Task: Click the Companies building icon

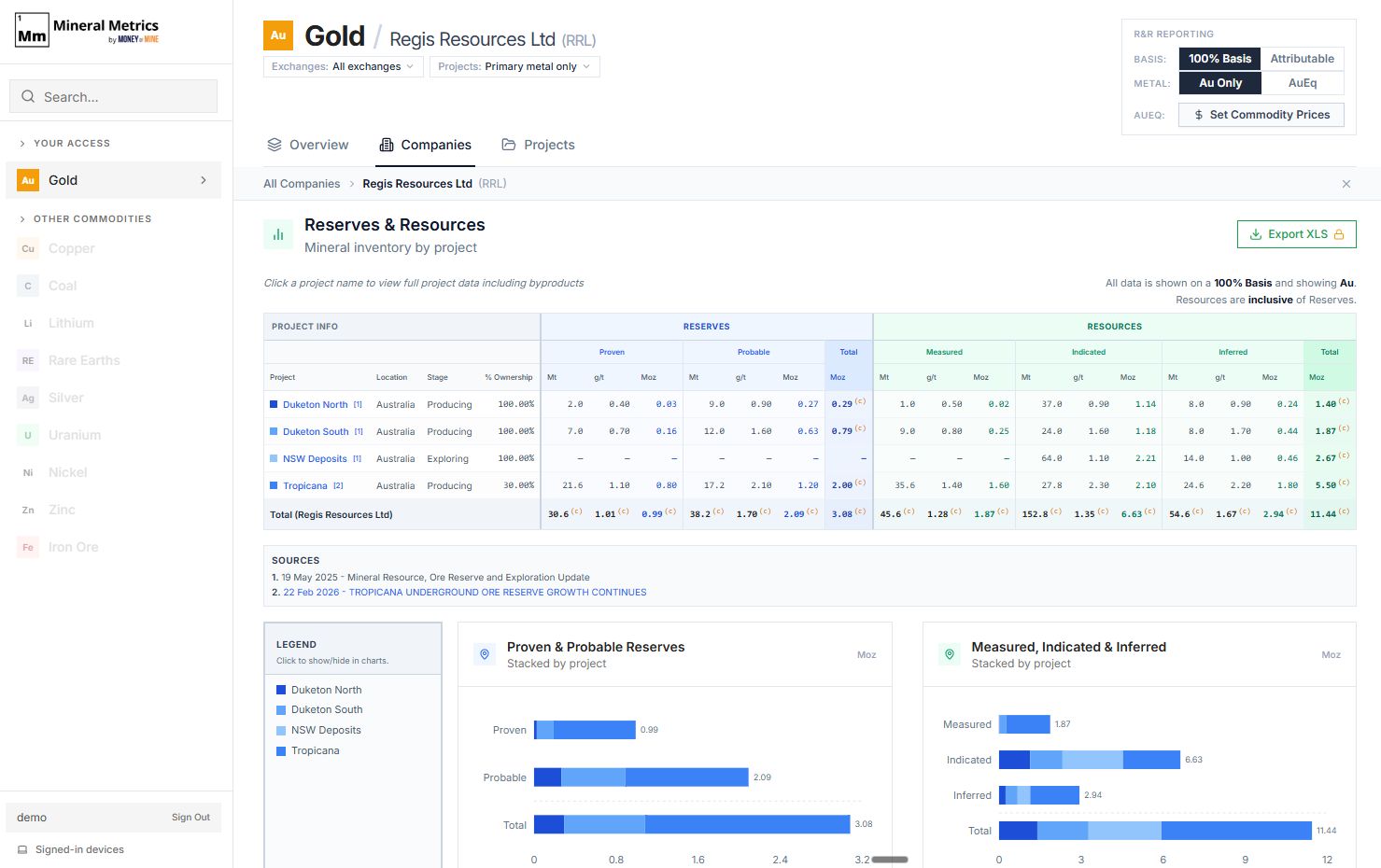Action: [387, 145]
